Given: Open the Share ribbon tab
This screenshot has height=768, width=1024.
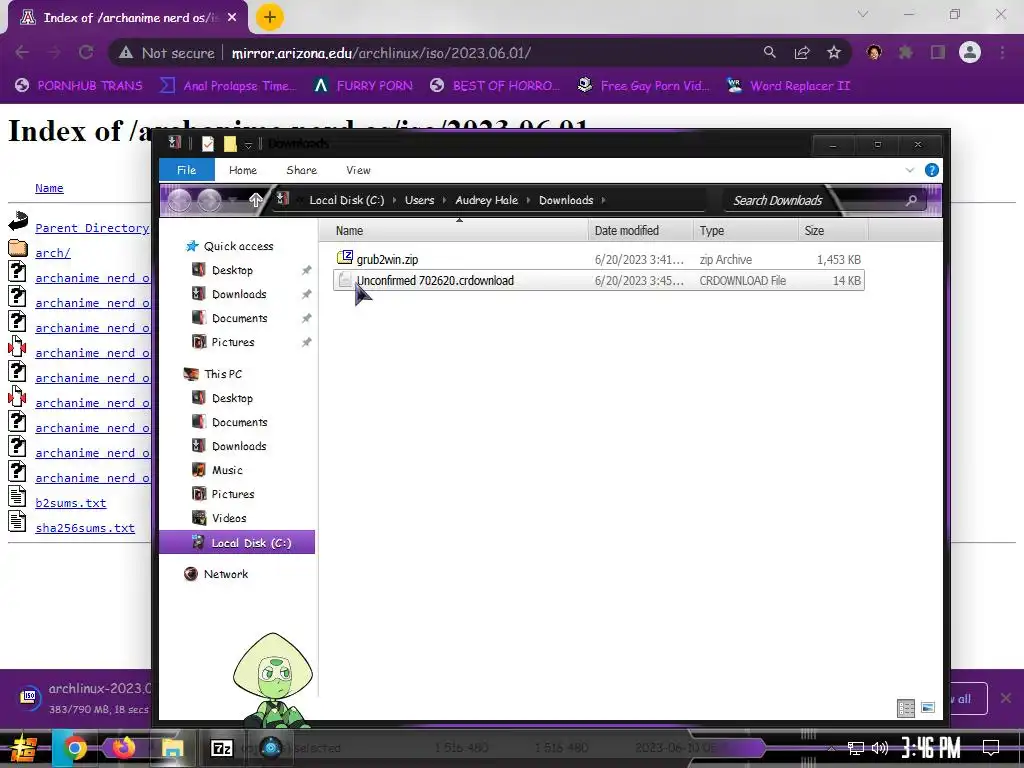Looking at the screenshot, I should pos(301,170).
